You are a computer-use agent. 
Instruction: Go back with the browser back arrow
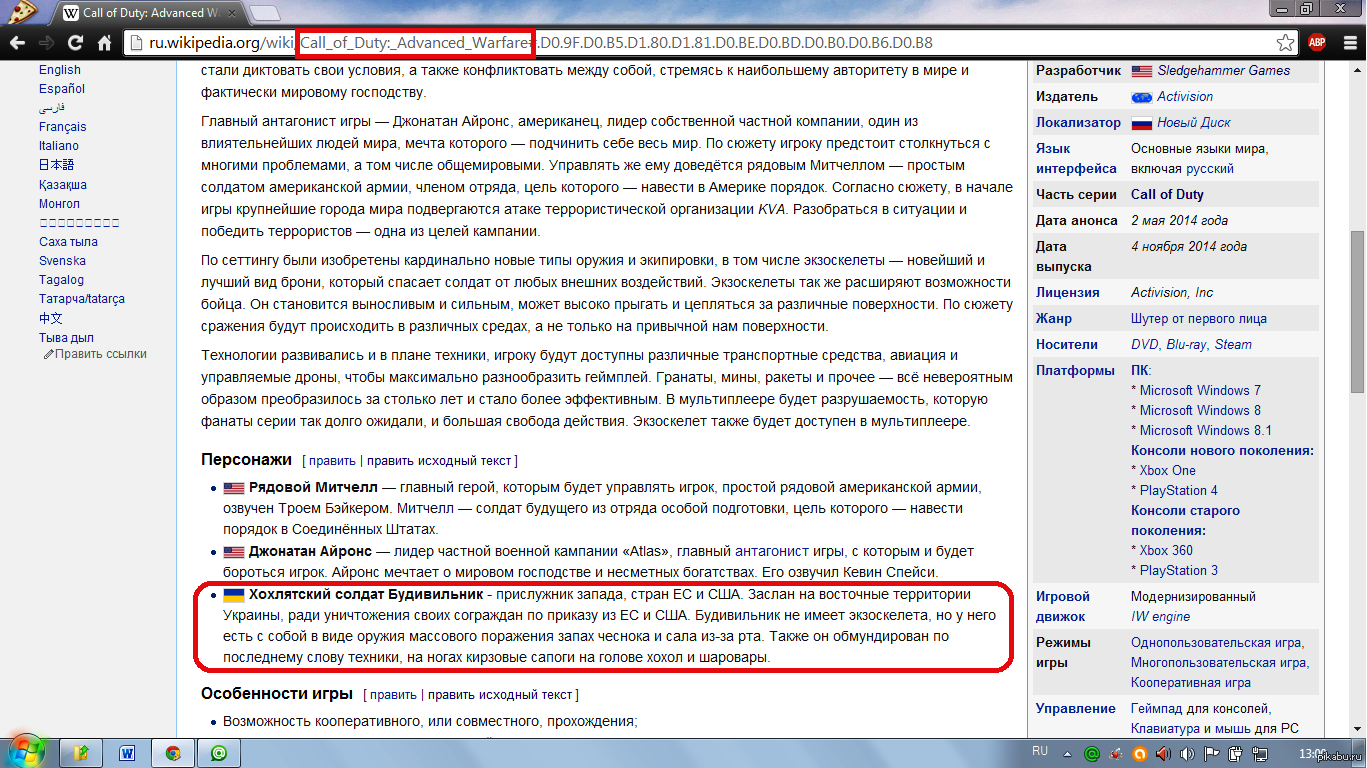pyautogui.click(x=17, y=43)
